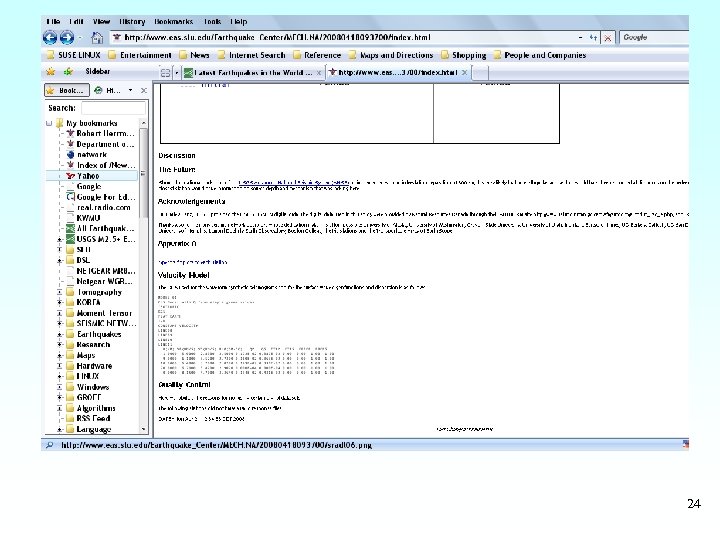Click the link in The Future paragraph
Screen dimensions: 720x540
[293, 183]
